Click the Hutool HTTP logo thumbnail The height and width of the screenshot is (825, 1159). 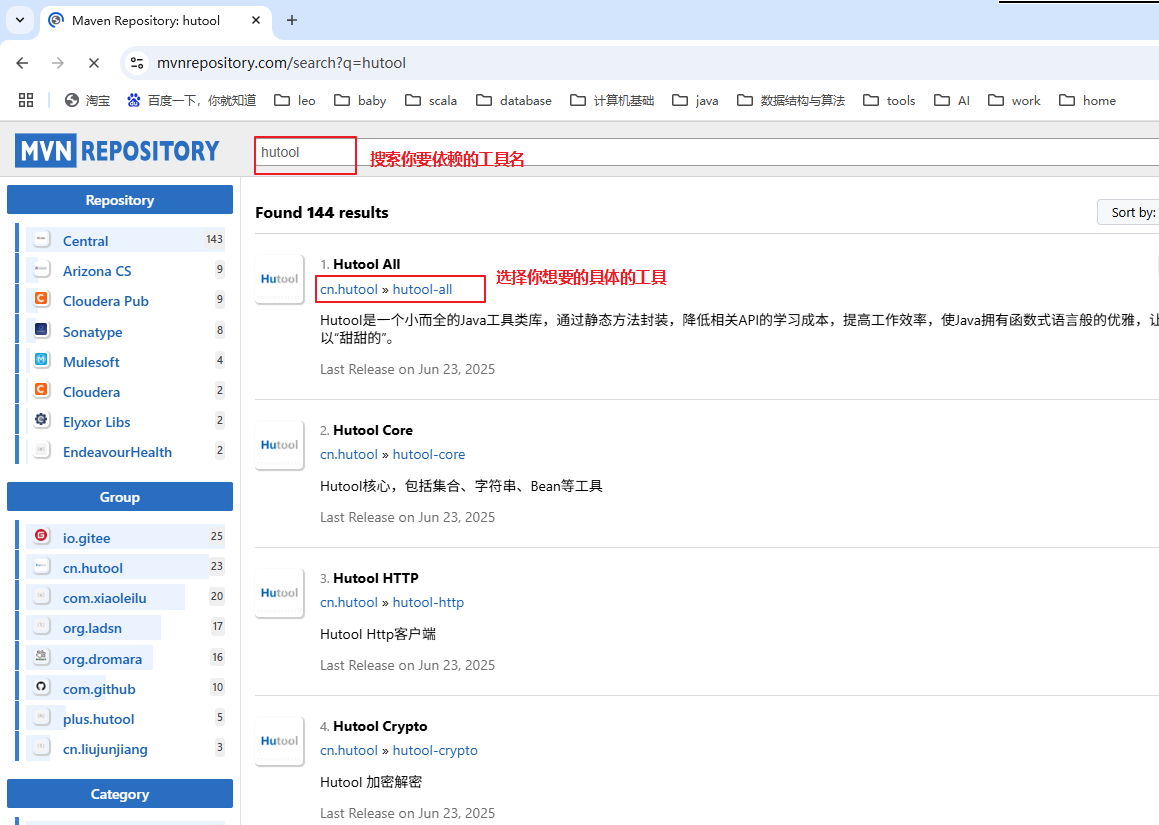(279, 593)
